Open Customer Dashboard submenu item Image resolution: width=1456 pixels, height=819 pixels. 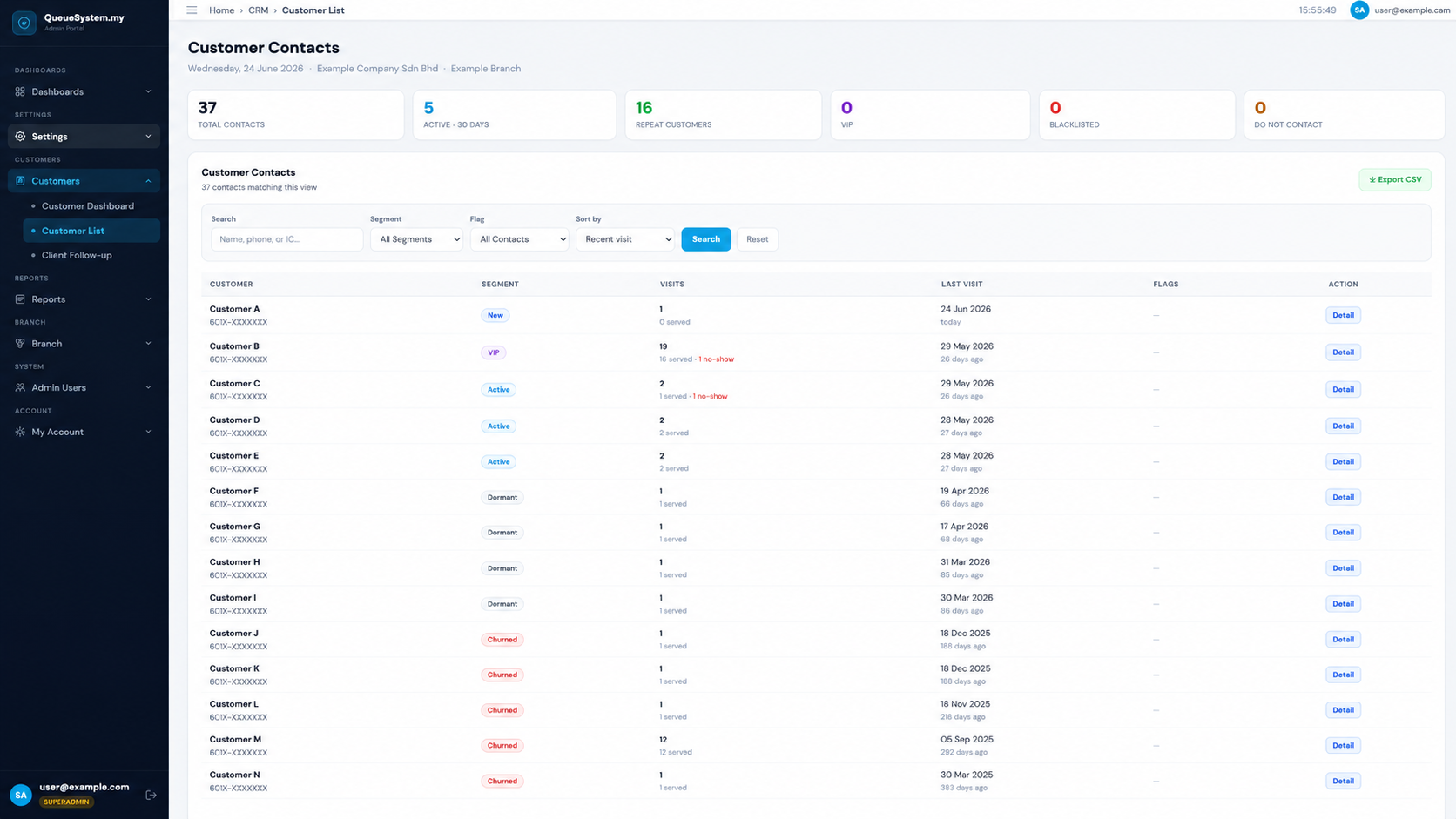pos(88,206)
